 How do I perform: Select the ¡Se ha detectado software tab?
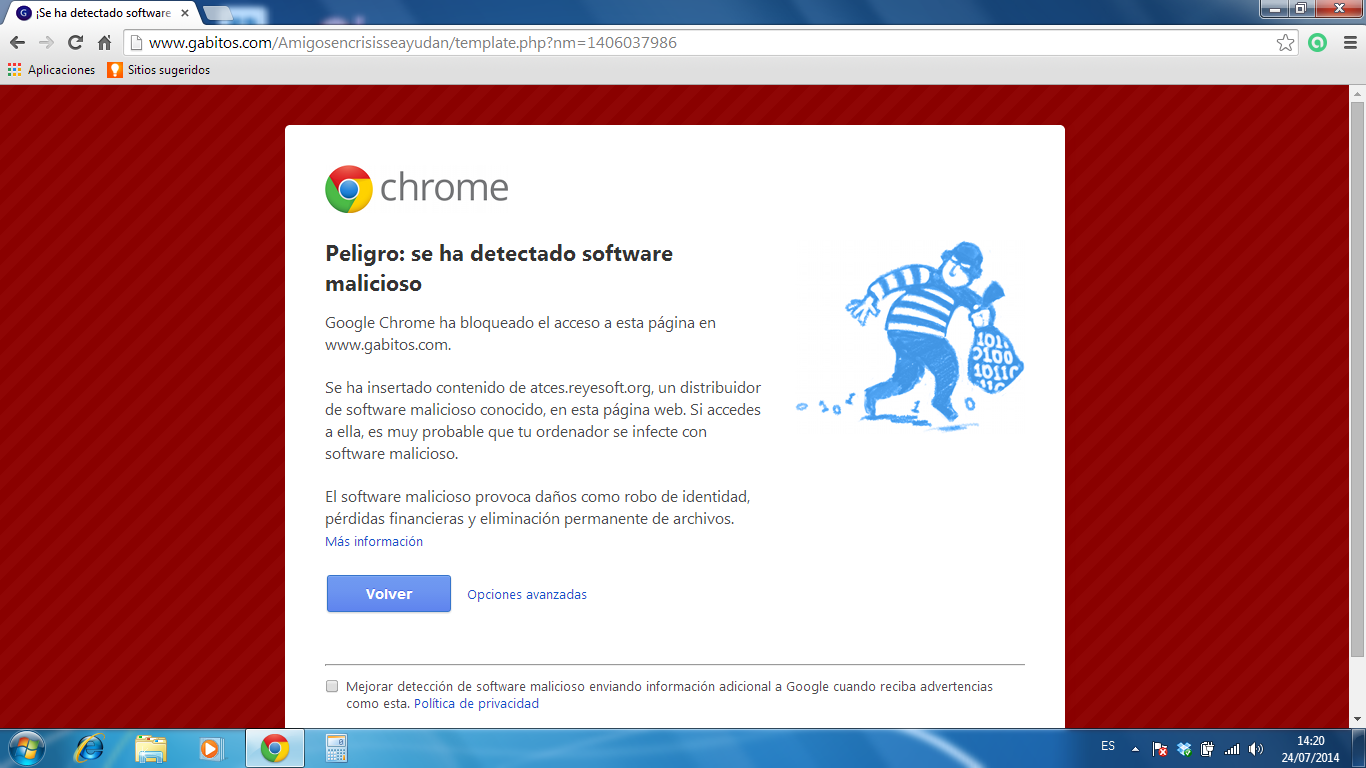pos(102,13)
